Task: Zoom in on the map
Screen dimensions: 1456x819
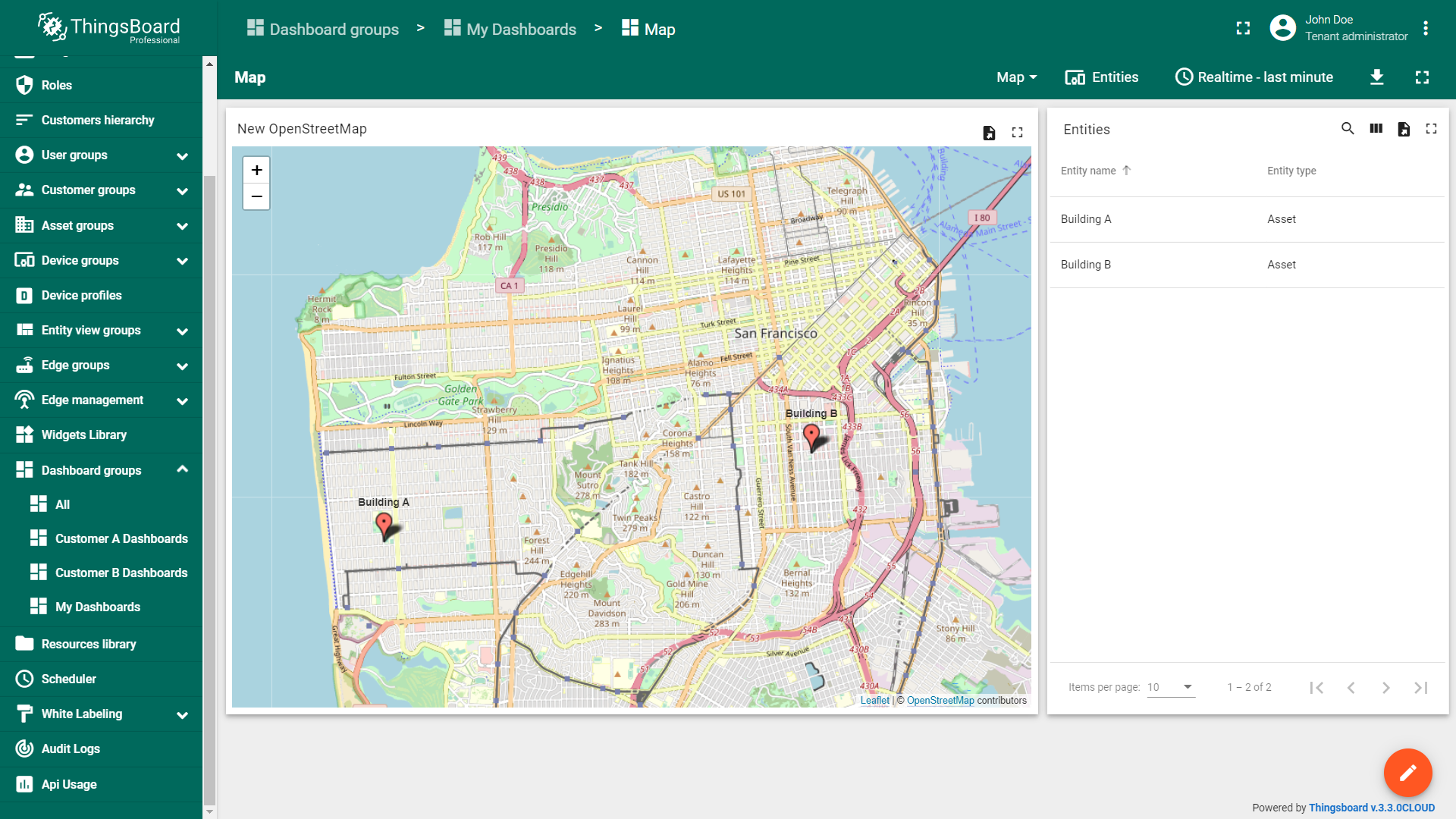Action: [x=256, y=170]
